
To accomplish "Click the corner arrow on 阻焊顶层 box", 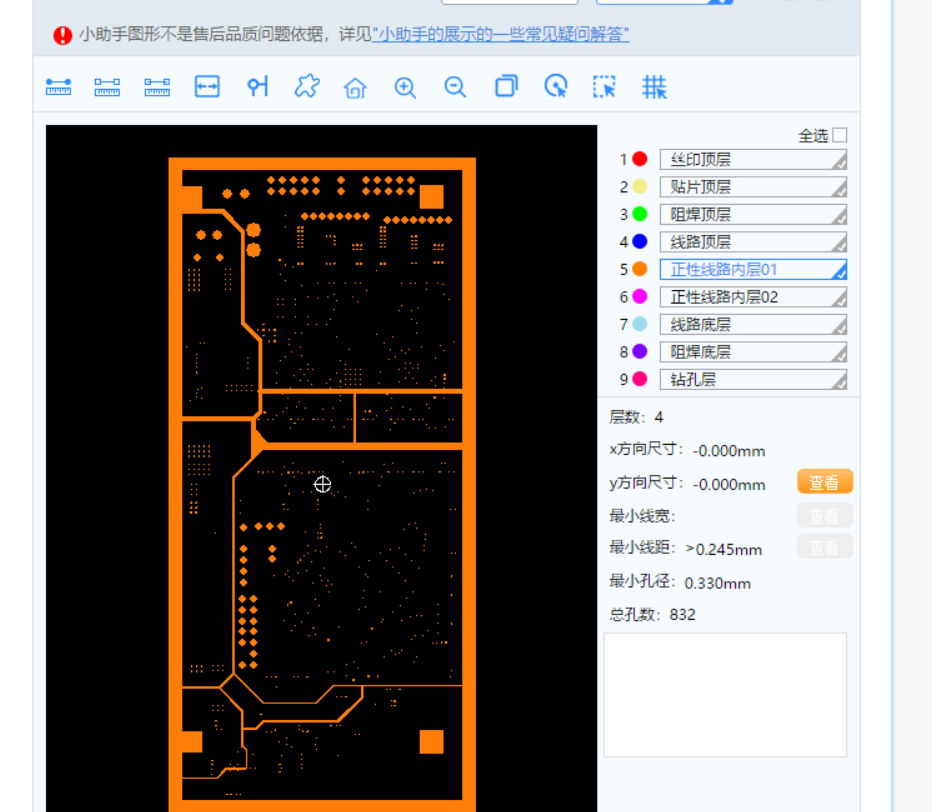I will click(x=839, y=216).
